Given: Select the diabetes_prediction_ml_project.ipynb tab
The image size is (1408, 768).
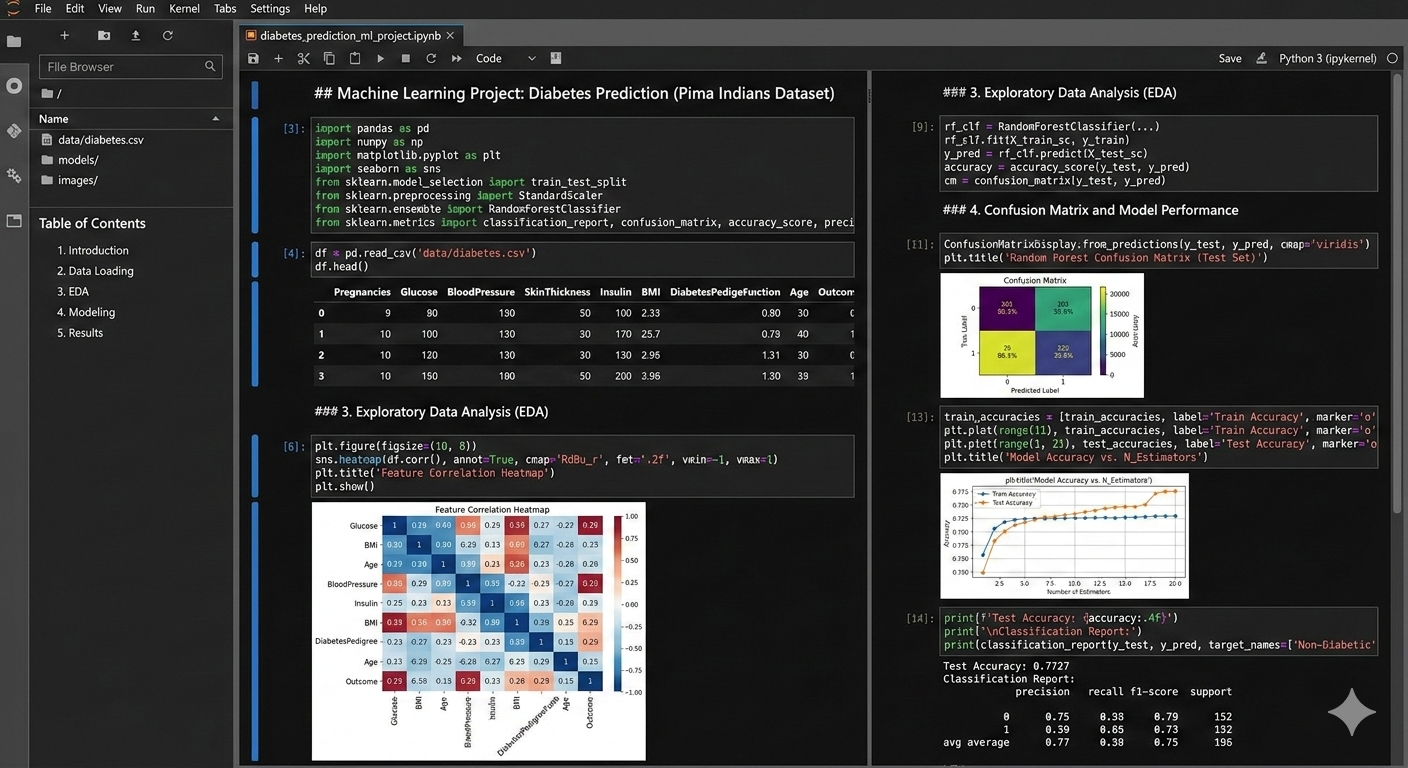Looking at the screenshot, I should (x=343, y=35).
